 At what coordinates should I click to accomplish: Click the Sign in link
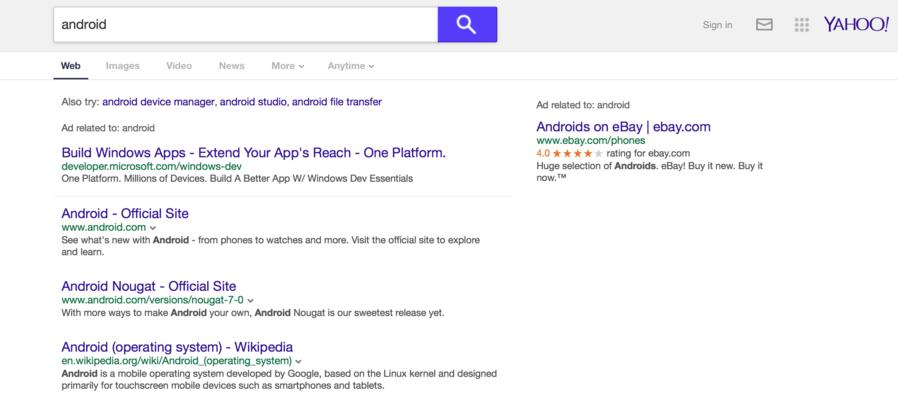coord(717,25)
